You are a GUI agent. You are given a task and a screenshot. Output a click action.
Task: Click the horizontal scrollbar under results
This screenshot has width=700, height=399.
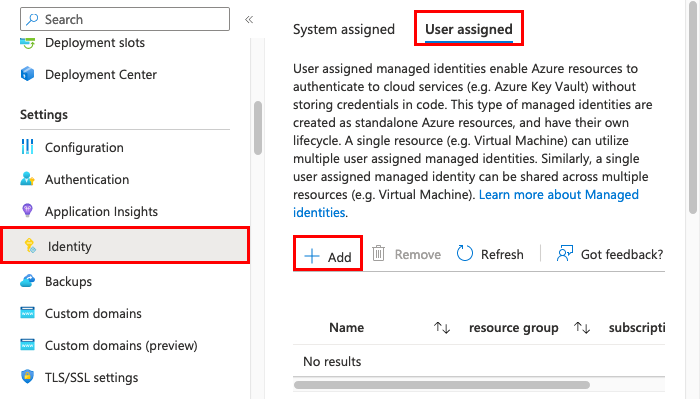[x=442, y=385]
